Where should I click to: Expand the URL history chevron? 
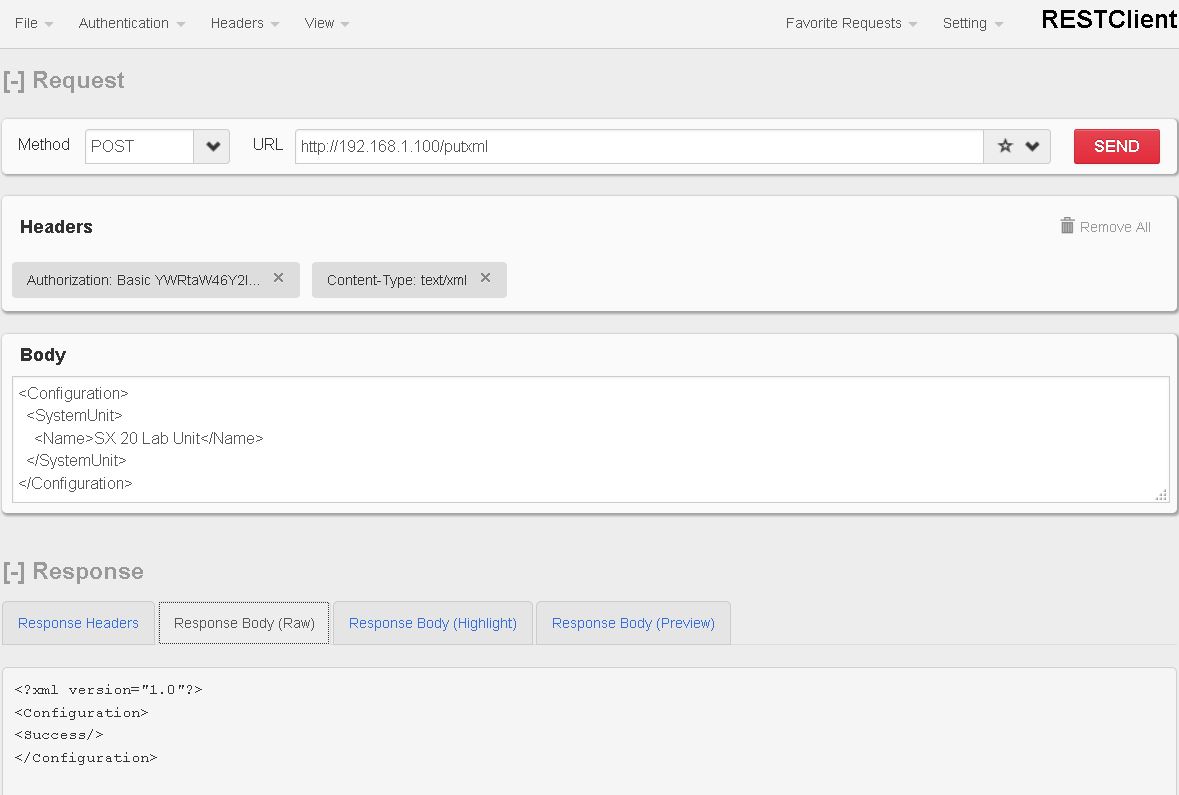coord(1033,146)
